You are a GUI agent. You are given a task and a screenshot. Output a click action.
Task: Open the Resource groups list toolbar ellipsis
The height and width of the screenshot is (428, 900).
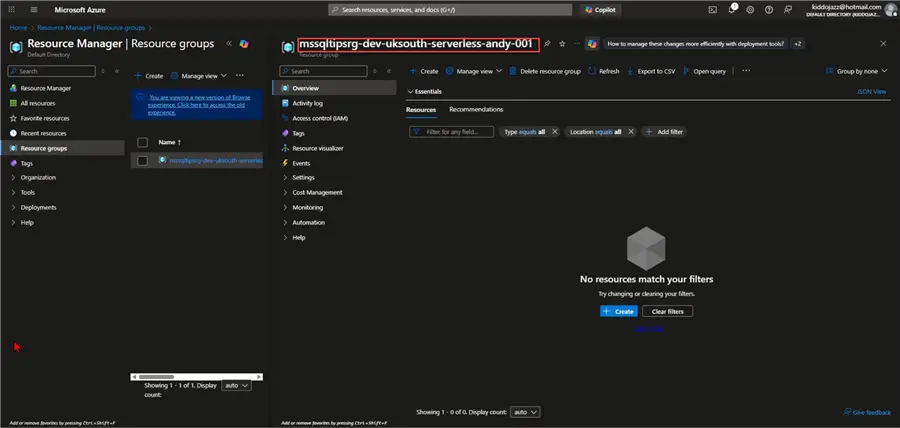(240, 76)
